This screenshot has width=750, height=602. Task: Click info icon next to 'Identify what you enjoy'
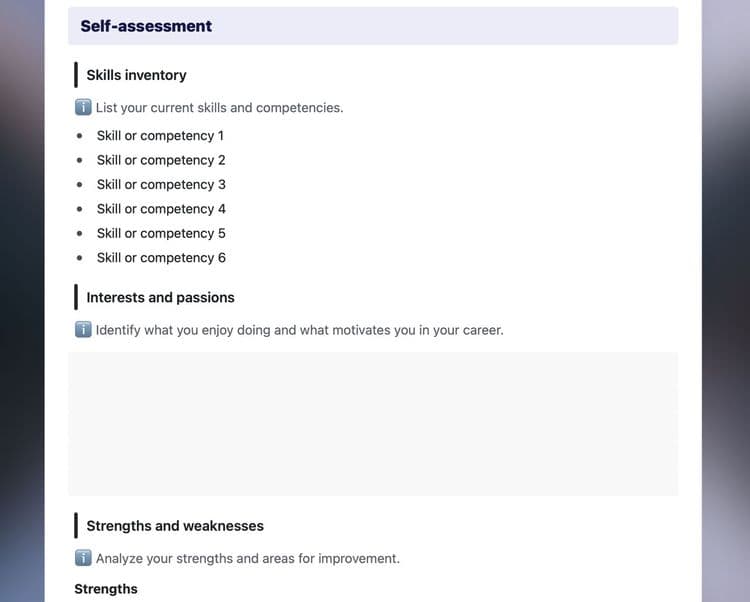tap(83, 329)
